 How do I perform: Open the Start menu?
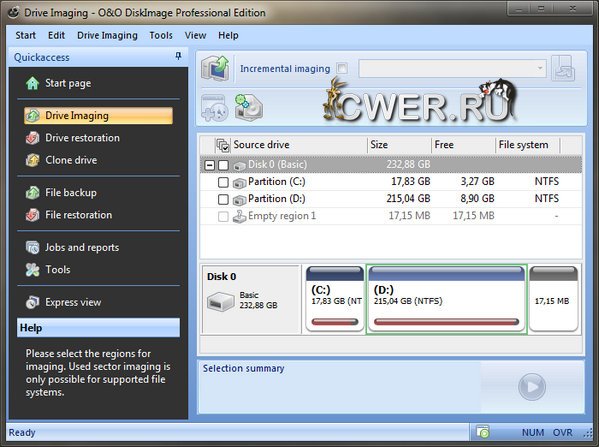point(26,35)
